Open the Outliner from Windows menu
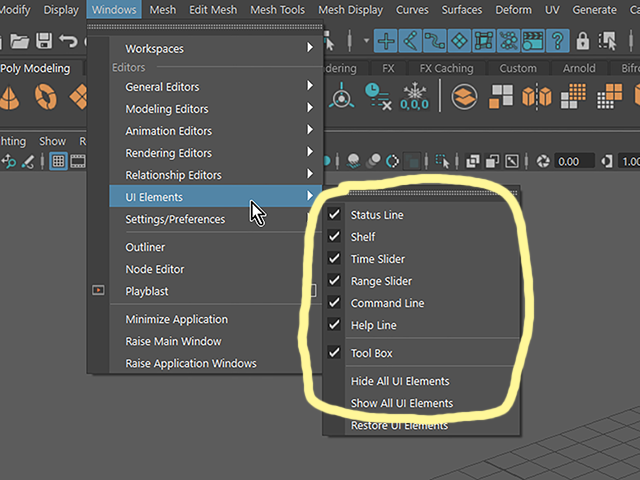Viewport: 640px width, 480px height. (145, 247)
